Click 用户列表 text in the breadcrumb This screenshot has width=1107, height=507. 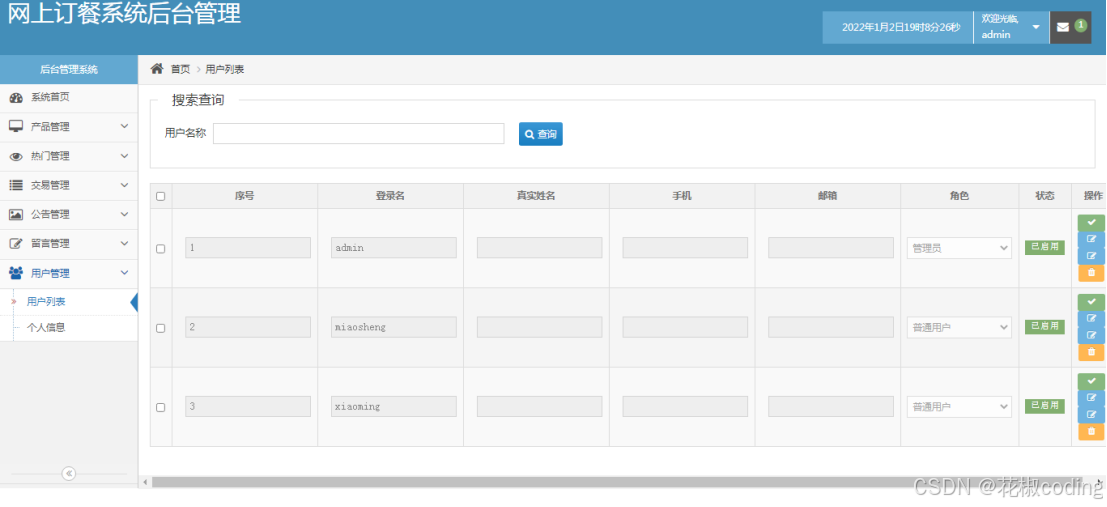point(225,69)
